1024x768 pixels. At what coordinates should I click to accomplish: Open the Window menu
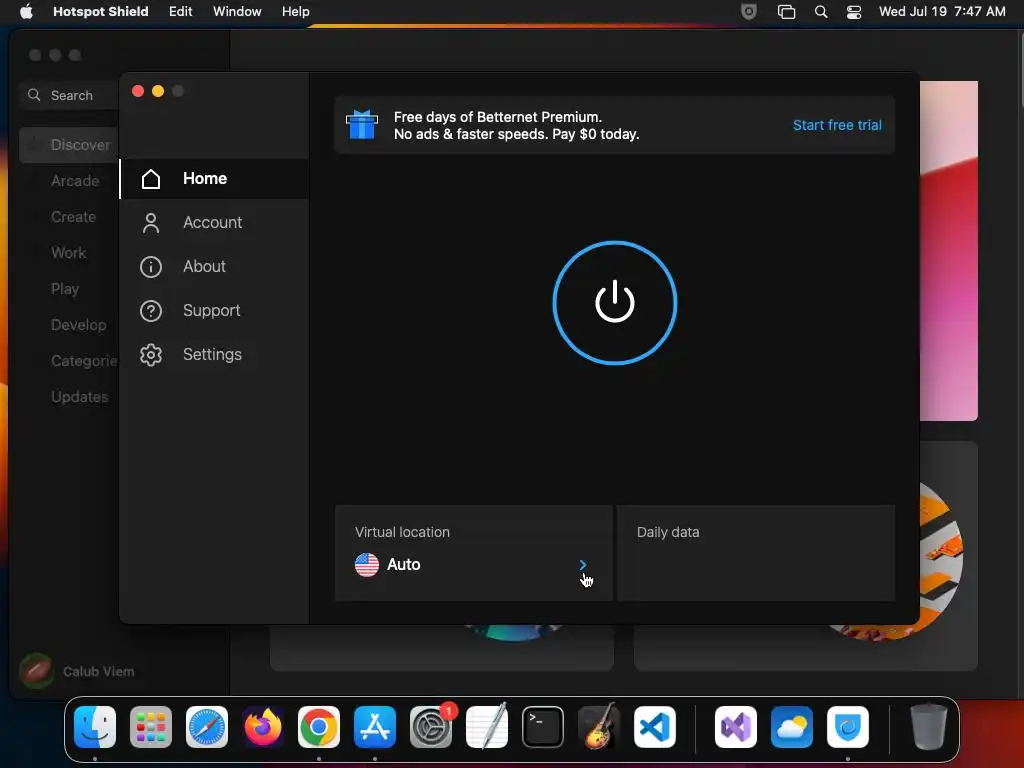pos(237,11)
